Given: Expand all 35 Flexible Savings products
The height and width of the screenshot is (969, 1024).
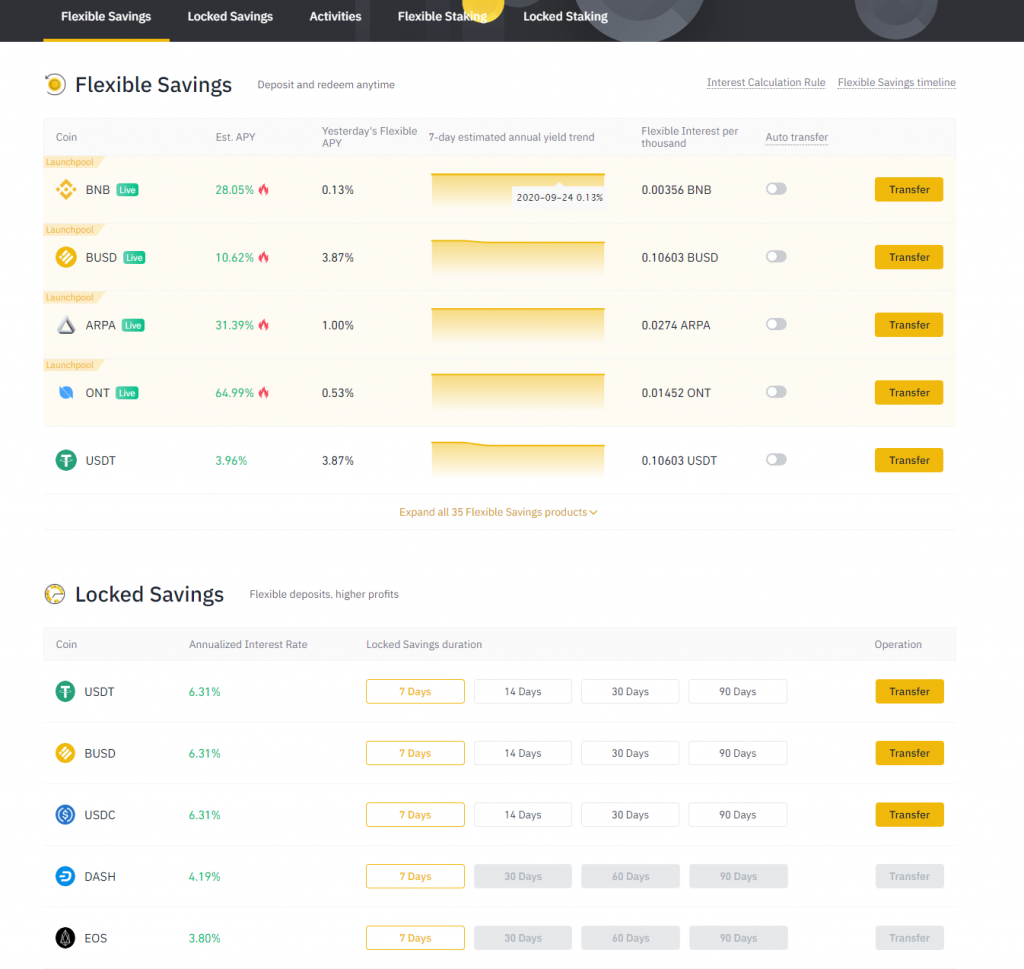Looking at the screenshot, I should (x=498, y=512).
